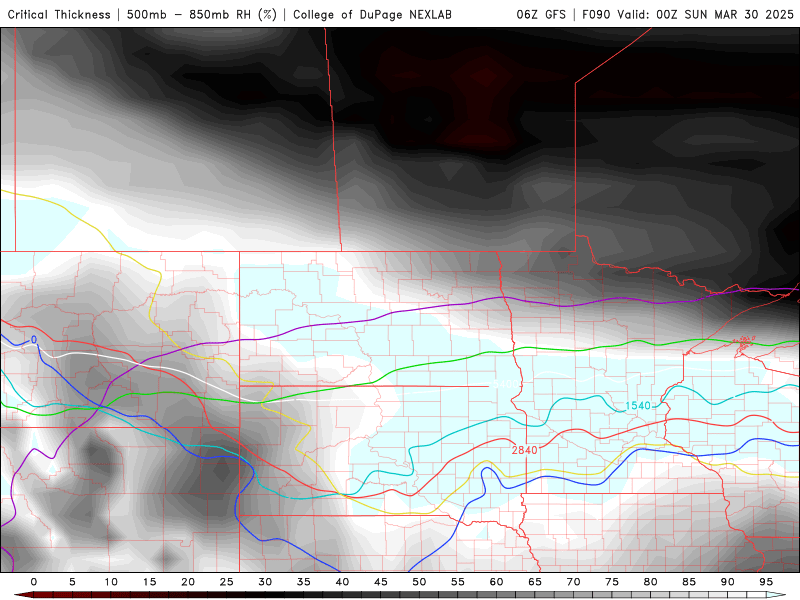Click the white "5400" contour label

(x=505, y=384)
